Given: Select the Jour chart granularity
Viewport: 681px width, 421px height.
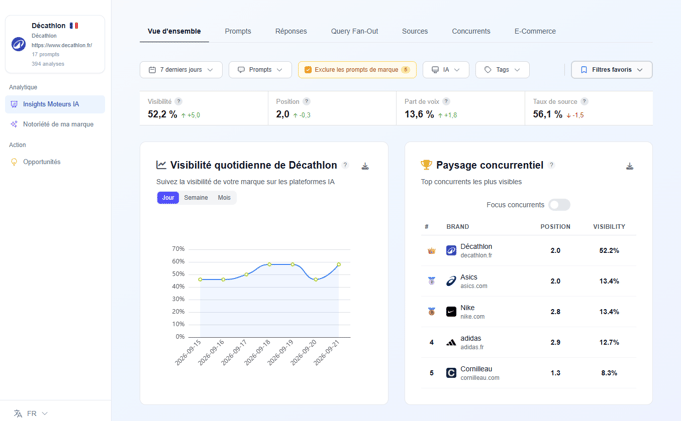Looking at the screenshot, I should pos(168,198).
